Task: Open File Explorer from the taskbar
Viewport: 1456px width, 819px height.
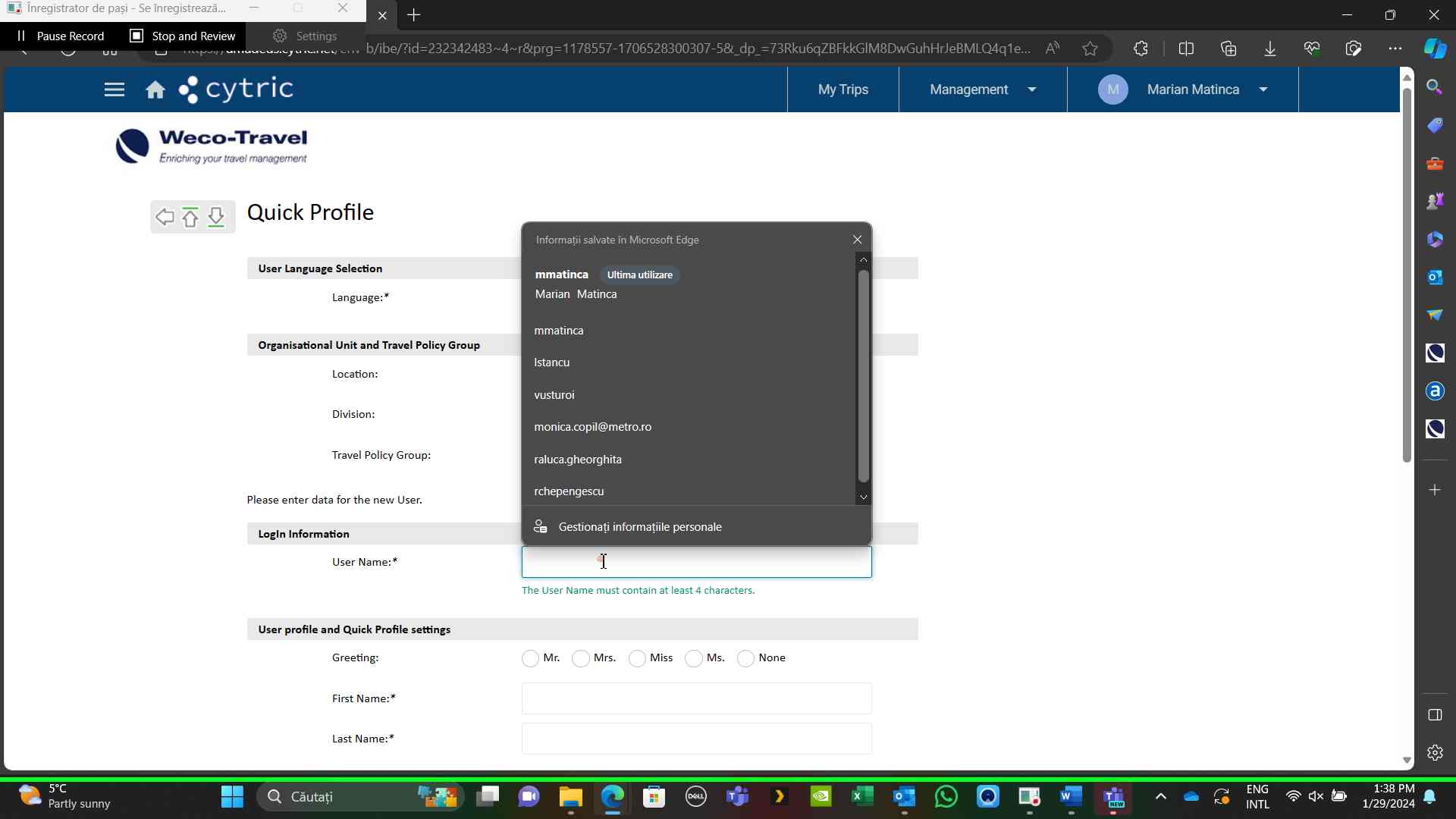Action: 570,796
